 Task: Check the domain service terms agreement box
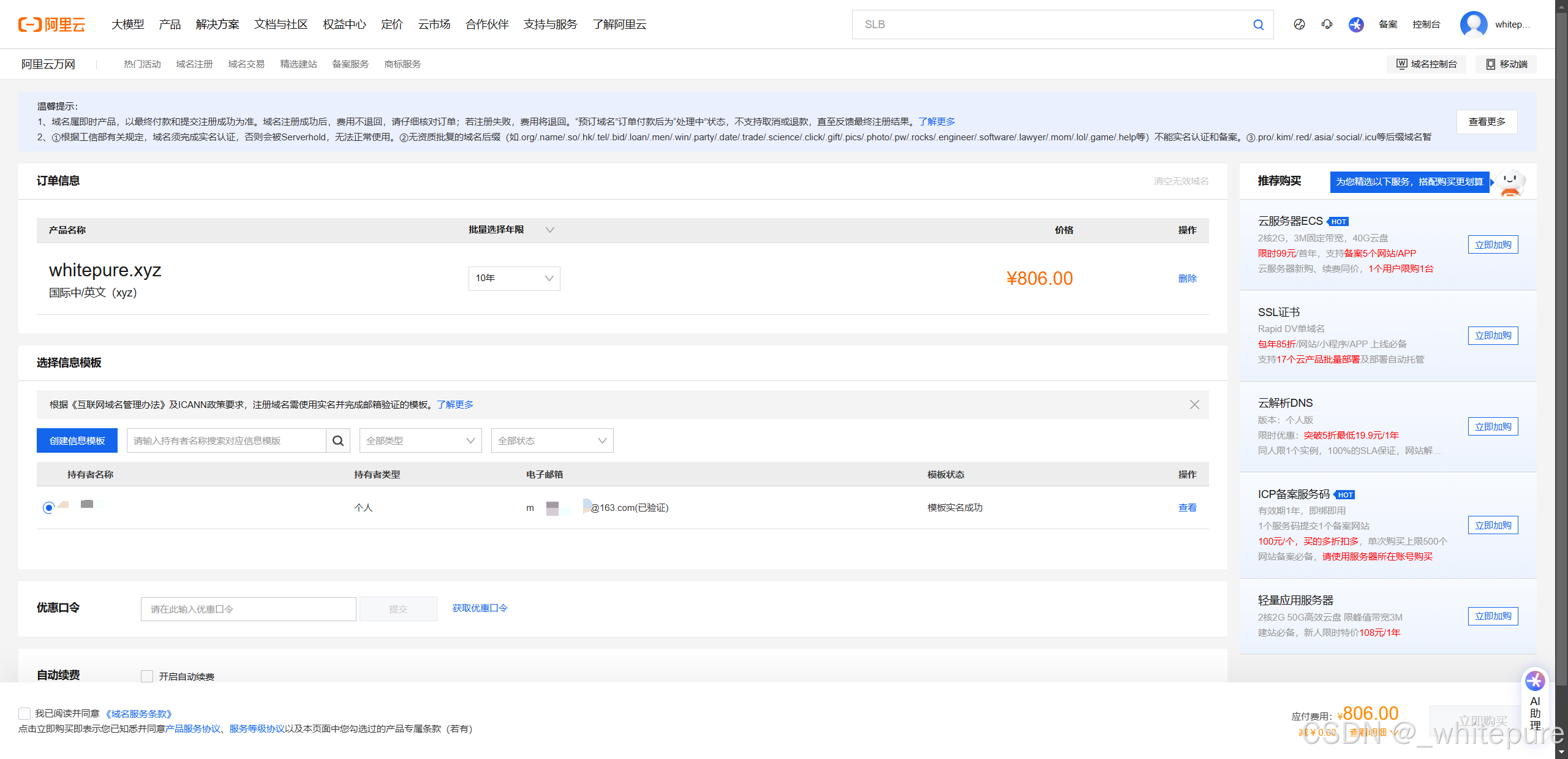(24, 713)
